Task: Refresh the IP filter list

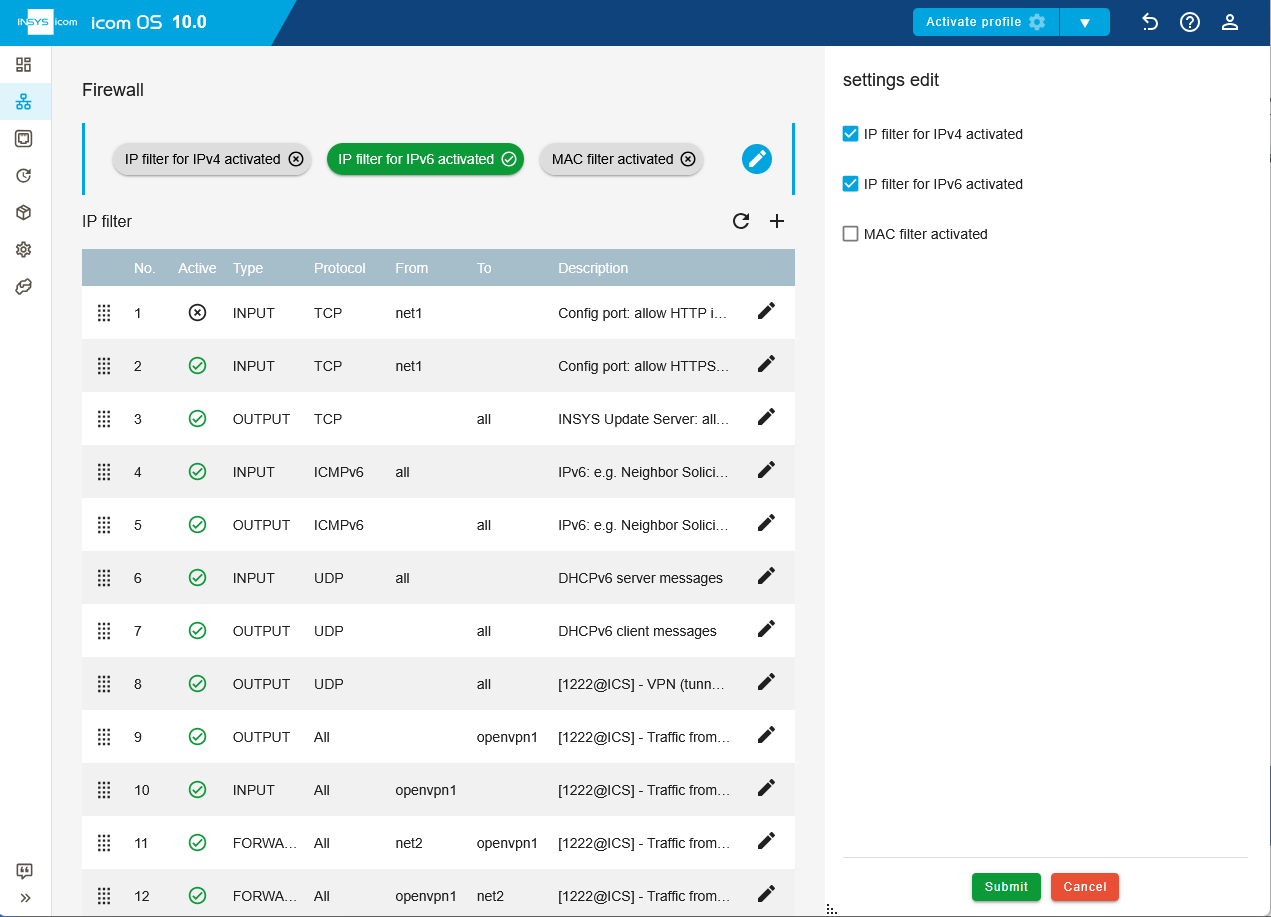Action: (x=741, y=221)
